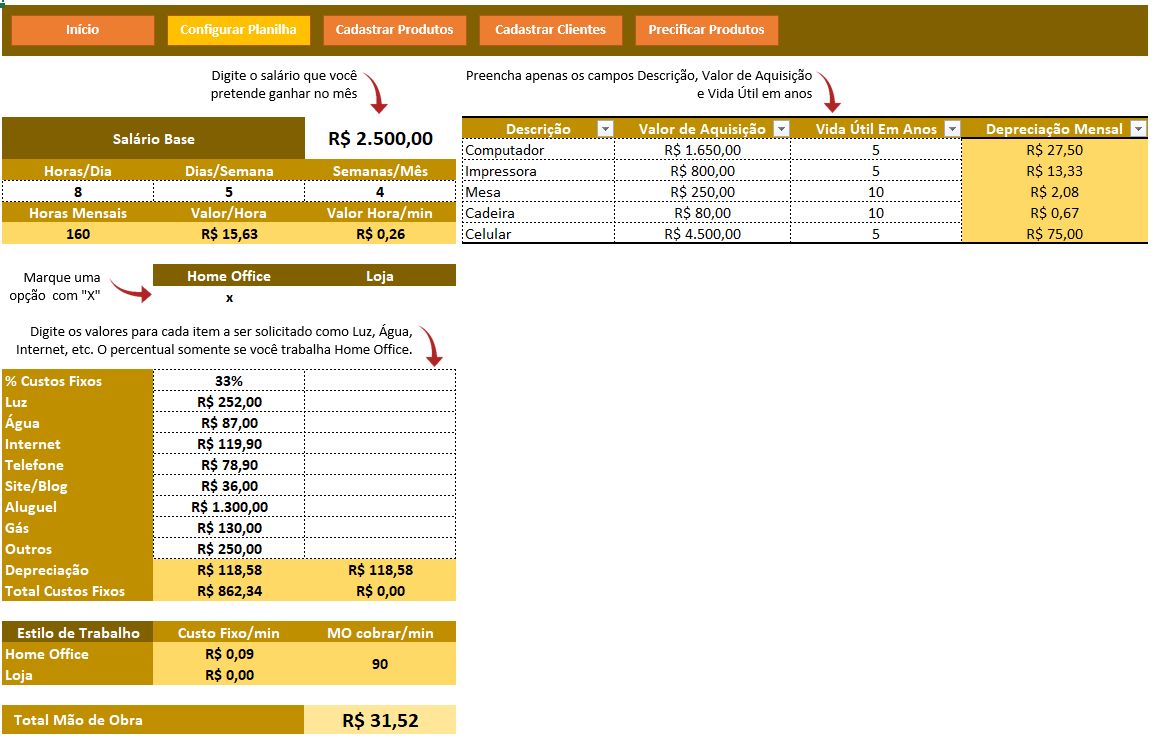The height and width of the screenshot is (741, 1154).
Task: Select the empty cell under the Loja option
Action: [380, 298]
